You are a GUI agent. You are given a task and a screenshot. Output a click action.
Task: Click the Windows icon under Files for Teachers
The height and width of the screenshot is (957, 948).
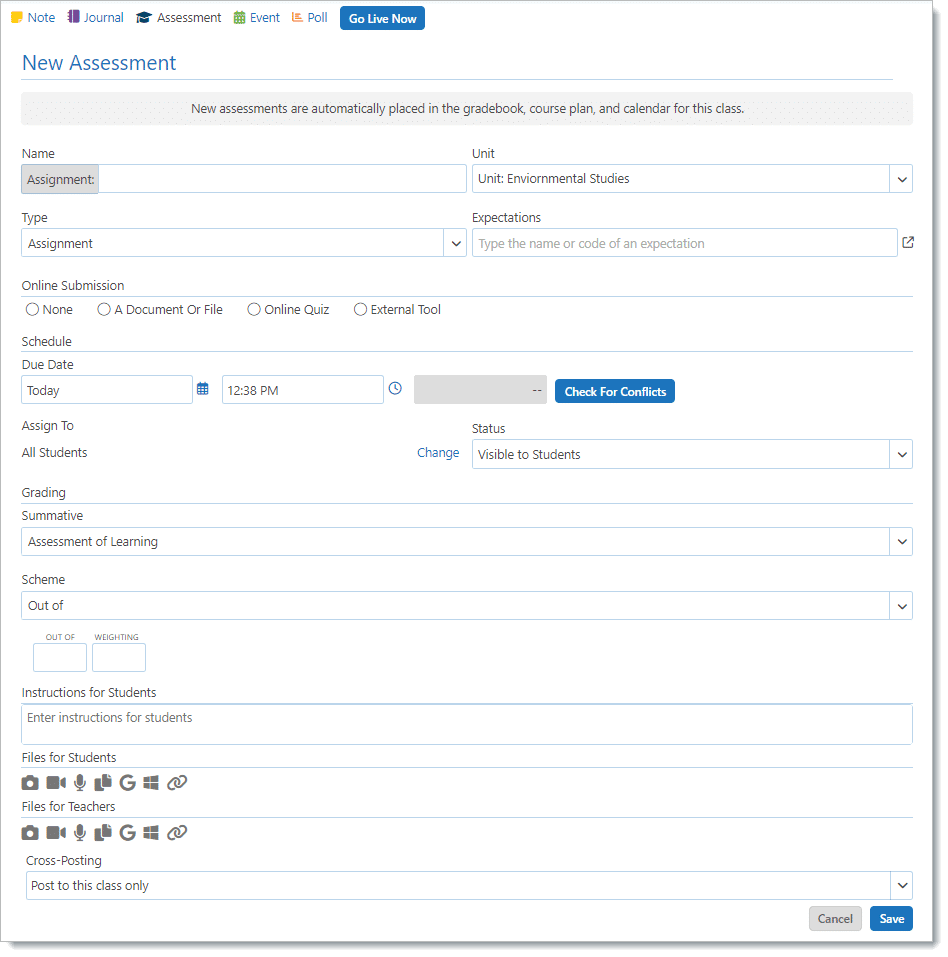tap(151, 833)
